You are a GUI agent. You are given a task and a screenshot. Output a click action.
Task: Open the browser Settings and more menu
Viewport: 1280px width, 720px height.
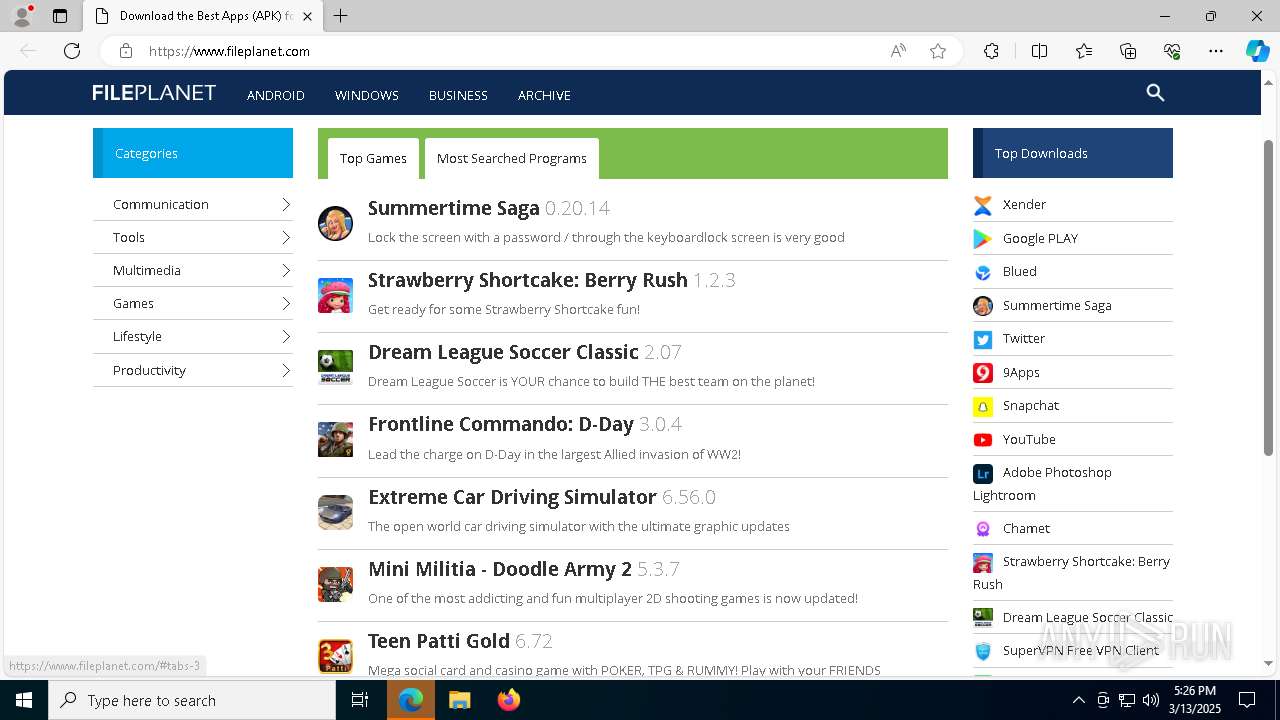click(x=1216, y=51)
